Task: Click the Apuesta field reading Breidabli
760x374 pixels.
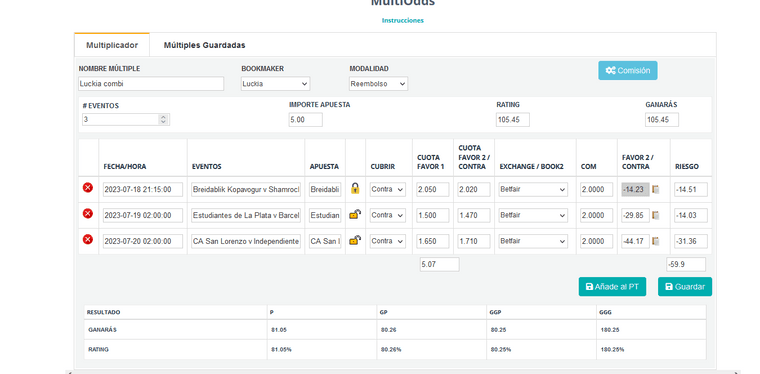Action: (x=325, y=189)
